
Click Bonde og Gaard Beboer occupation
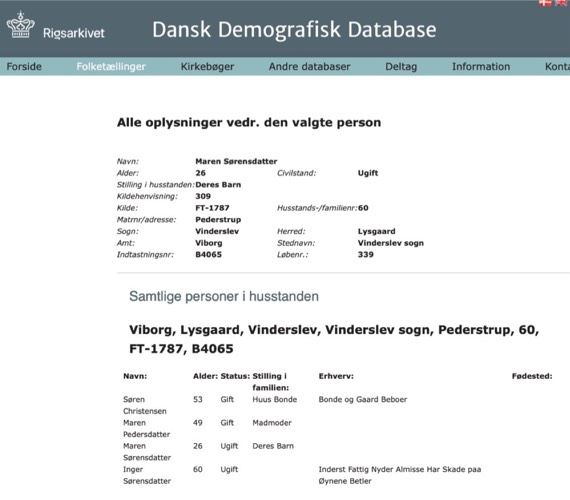click(x=363, y=399)
